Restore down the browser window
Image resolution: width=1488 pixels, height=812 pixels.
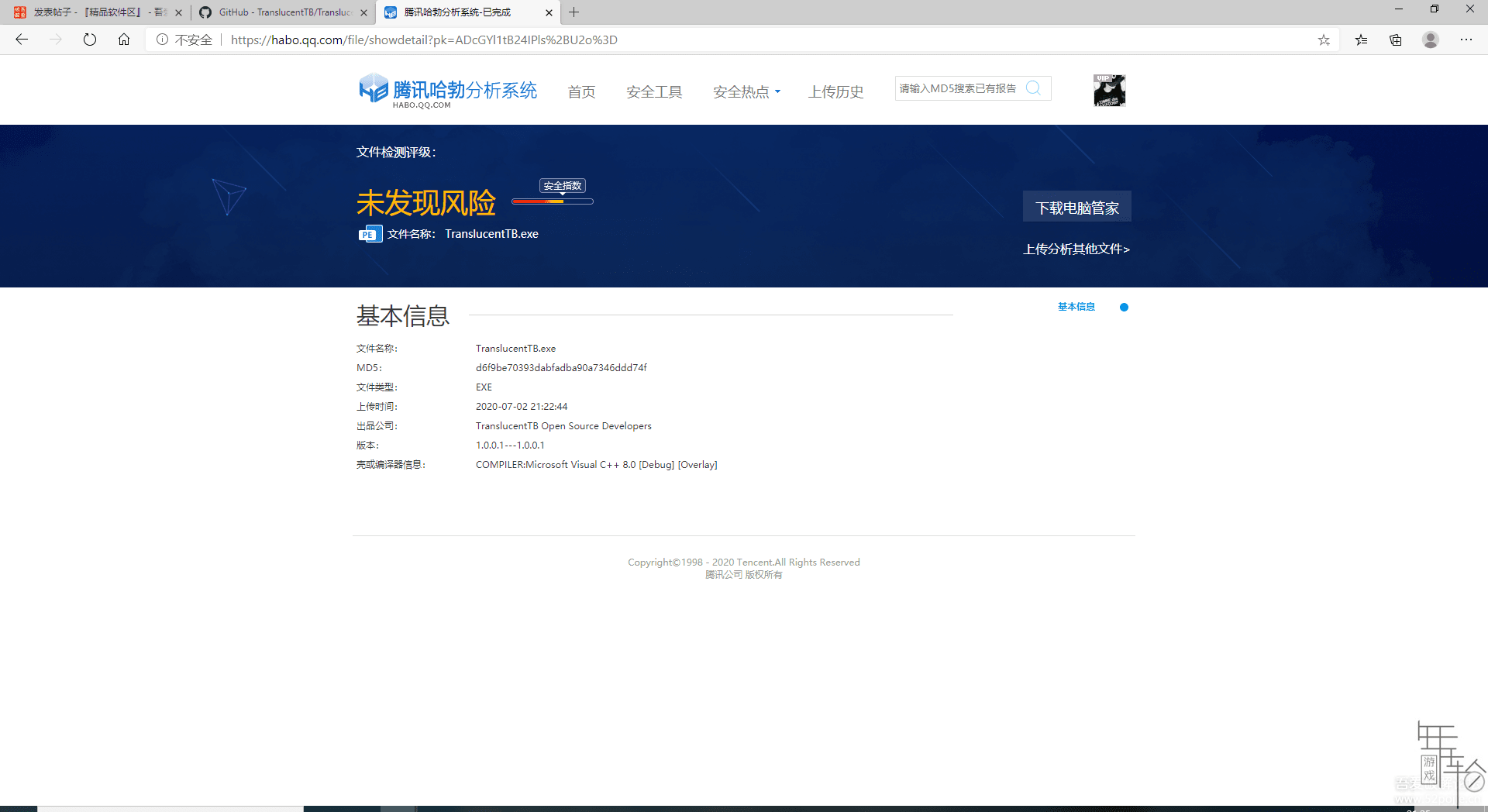coord(1435,9)
